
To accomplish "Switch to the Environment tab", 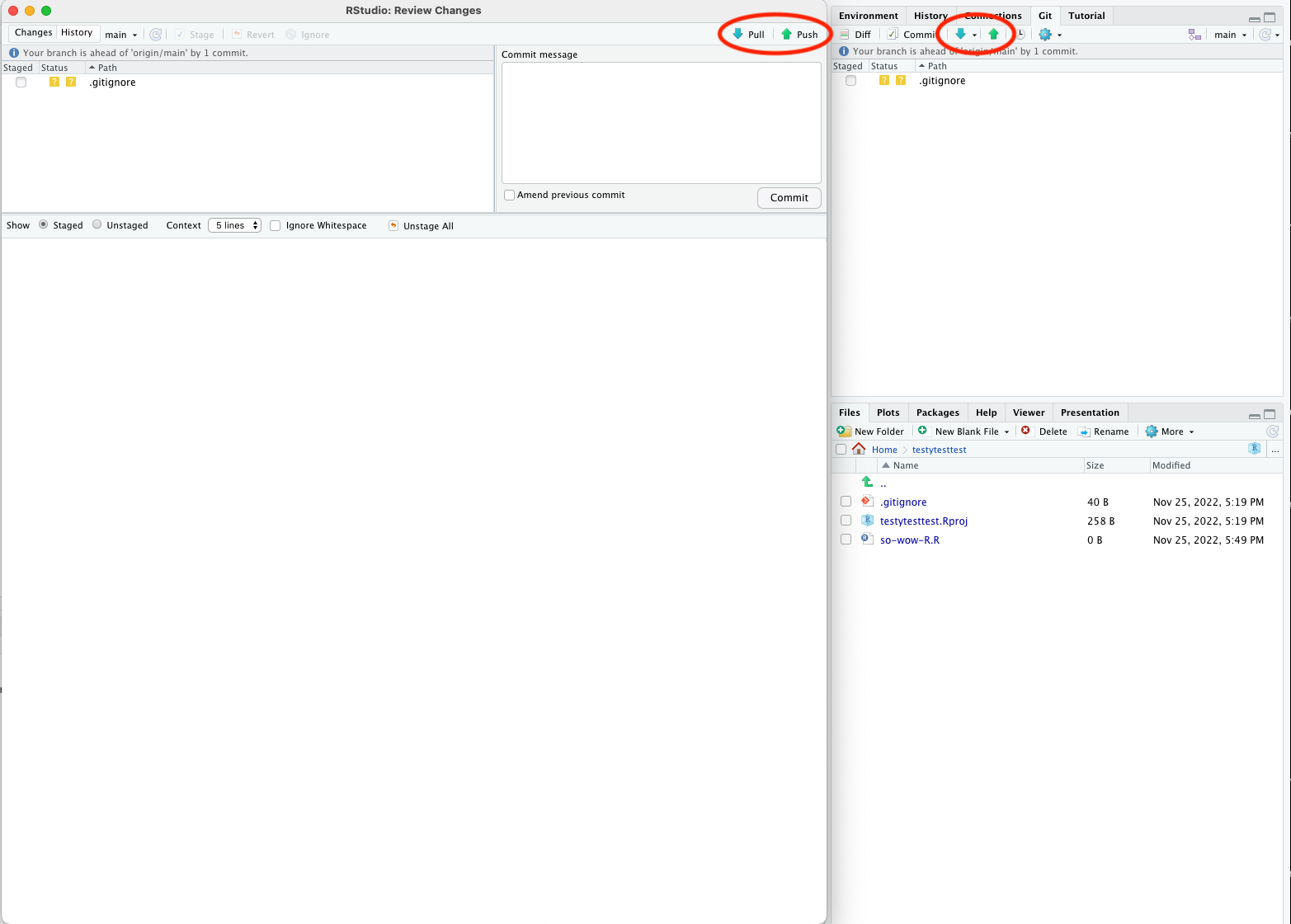I will click(868, 16).
